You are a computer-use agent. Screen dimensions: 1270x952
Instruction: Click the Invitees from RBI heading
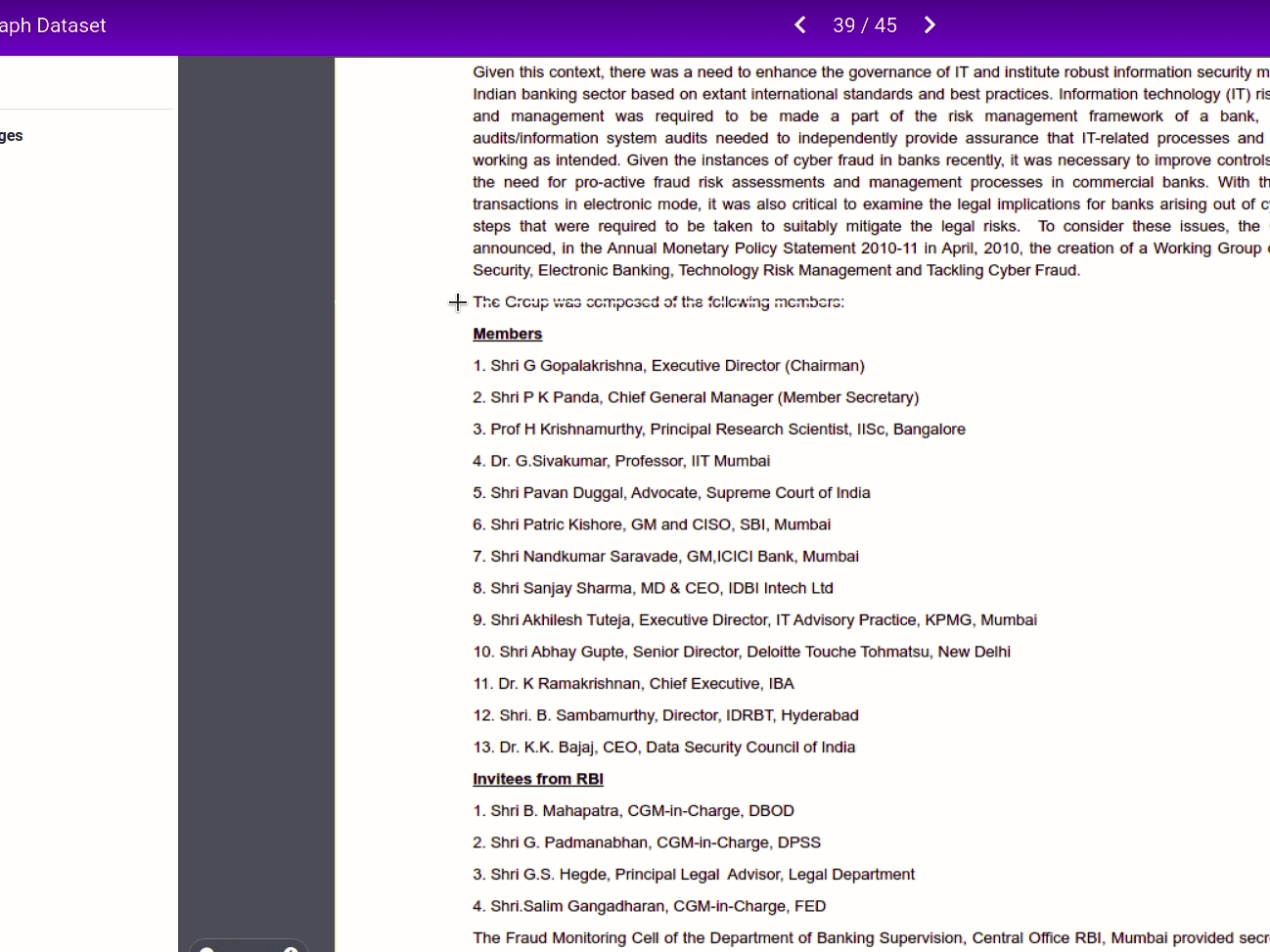point(537,779)
